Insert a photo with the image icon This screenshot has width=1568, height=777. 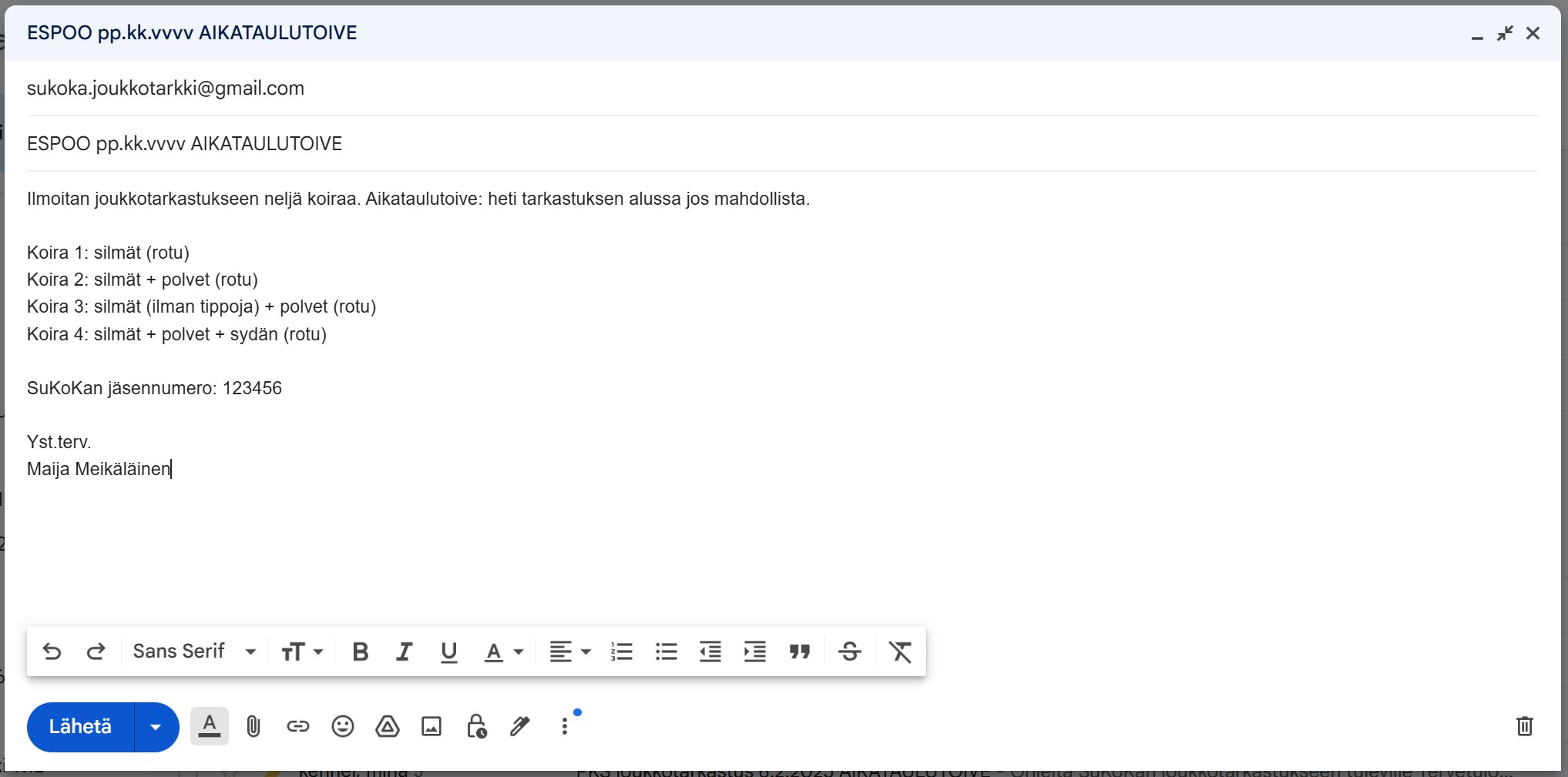431,726
